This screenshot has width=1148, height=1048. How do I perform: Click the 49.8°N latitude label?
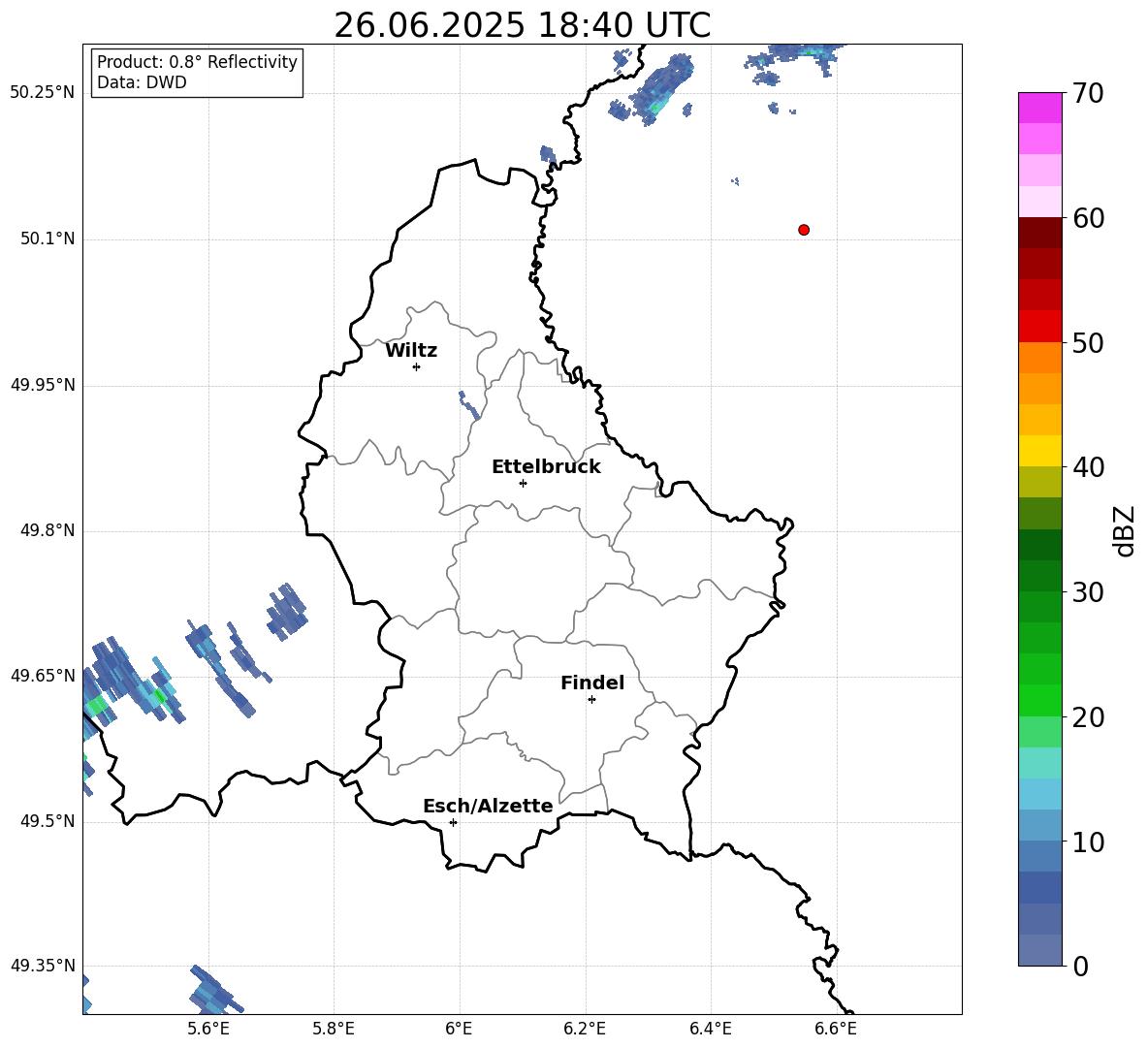click(48, 530)
